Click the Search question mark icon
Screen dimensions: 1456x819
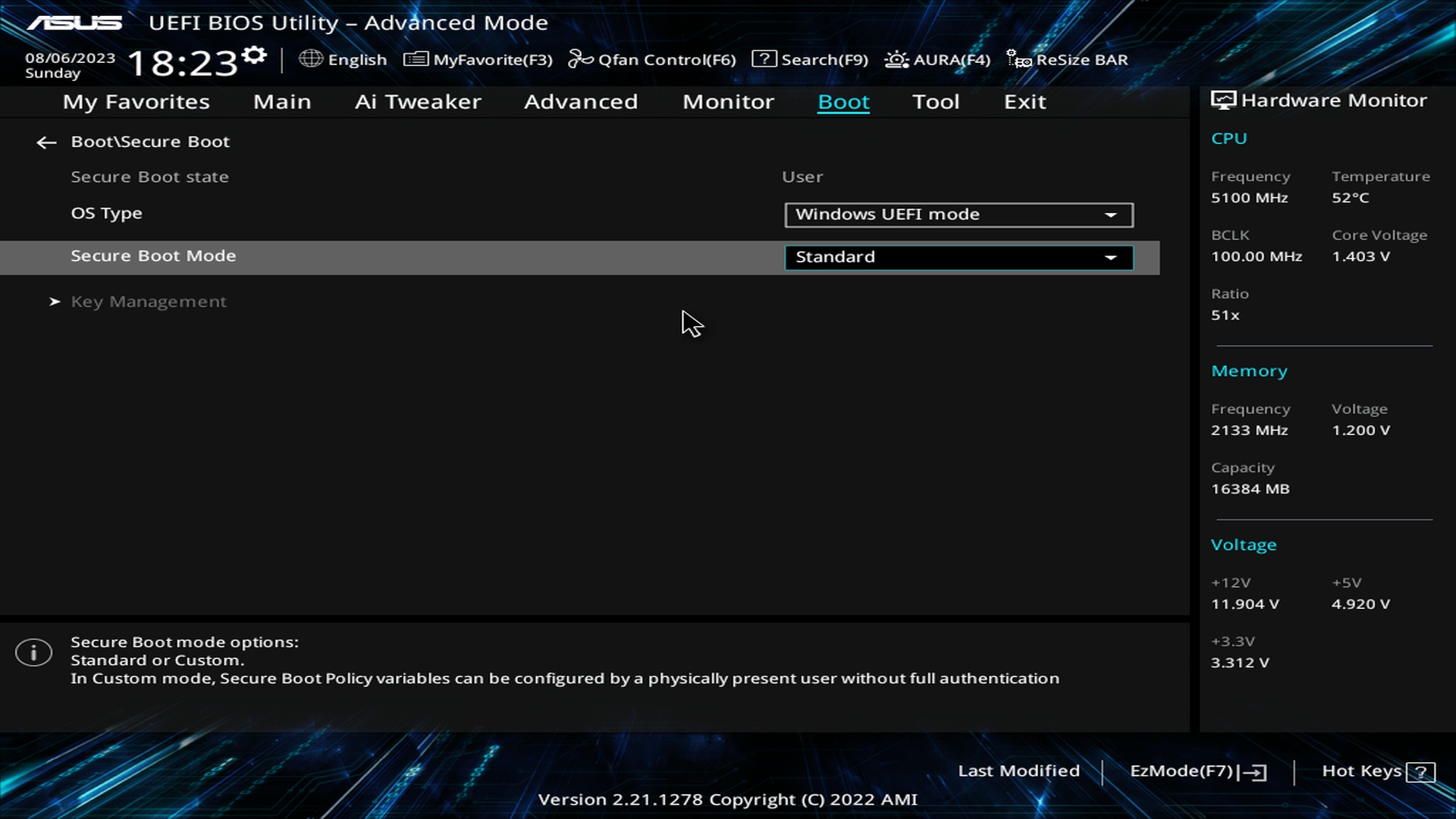(764, 58)
